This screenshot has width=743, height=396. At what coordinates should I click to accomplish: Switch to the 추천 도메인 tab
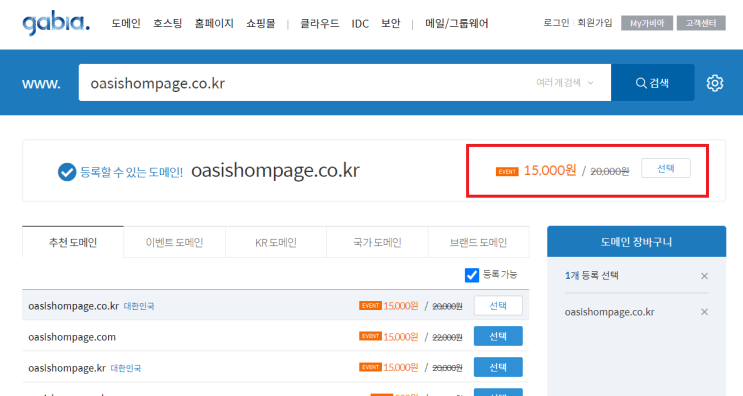coord(73,243)
